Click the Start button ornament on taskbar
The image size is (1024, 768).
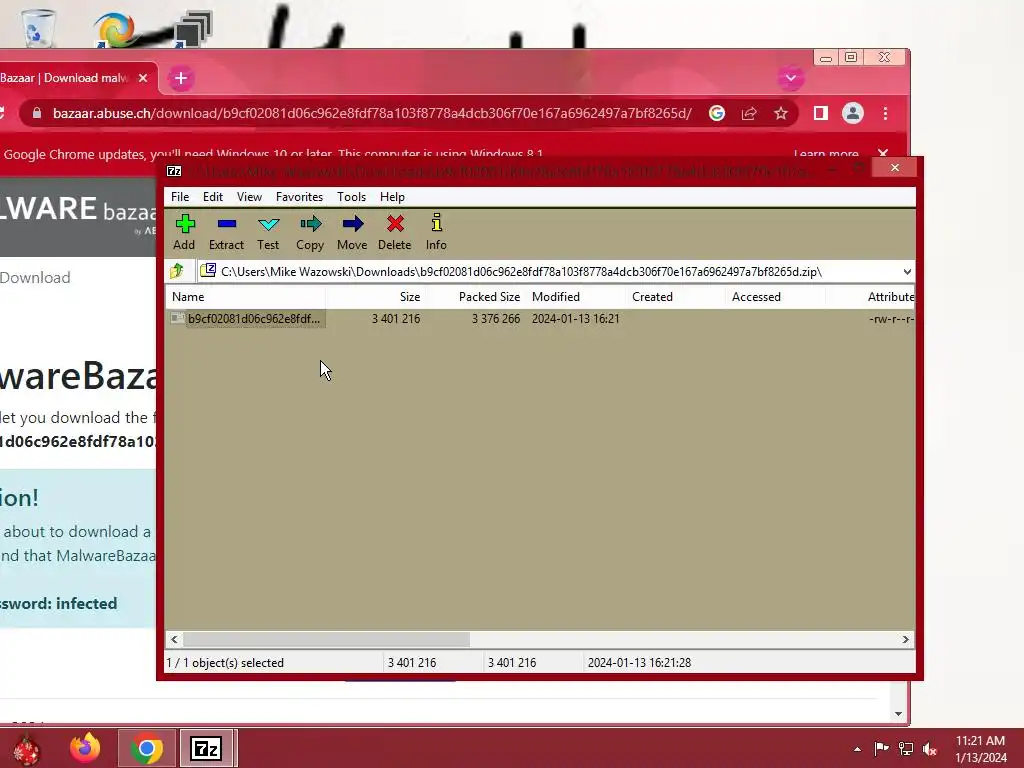[26, 748]
